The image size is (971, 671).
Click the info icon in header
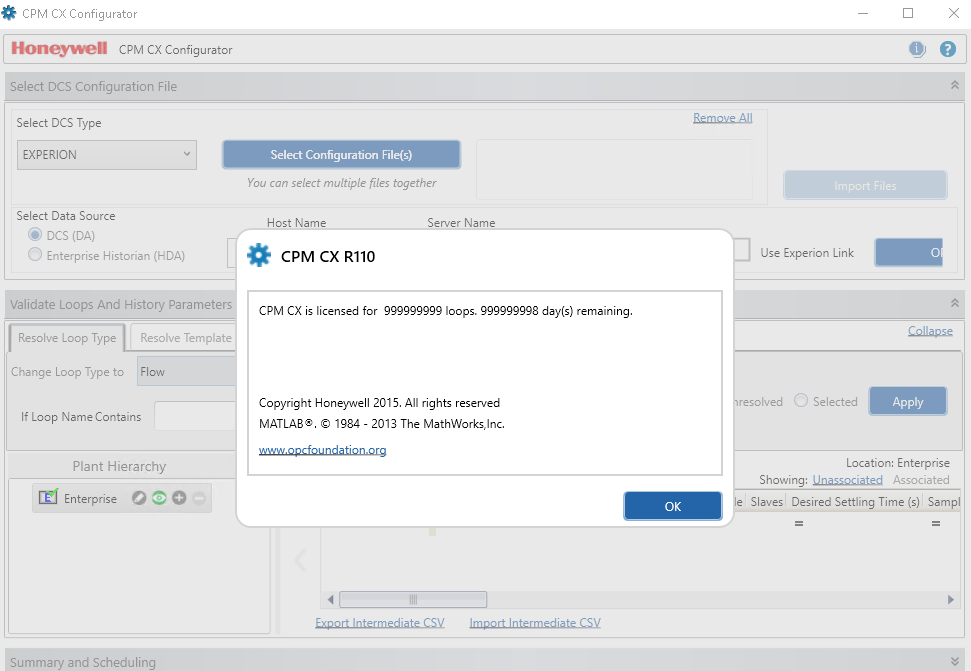click(x=917, y=49)
